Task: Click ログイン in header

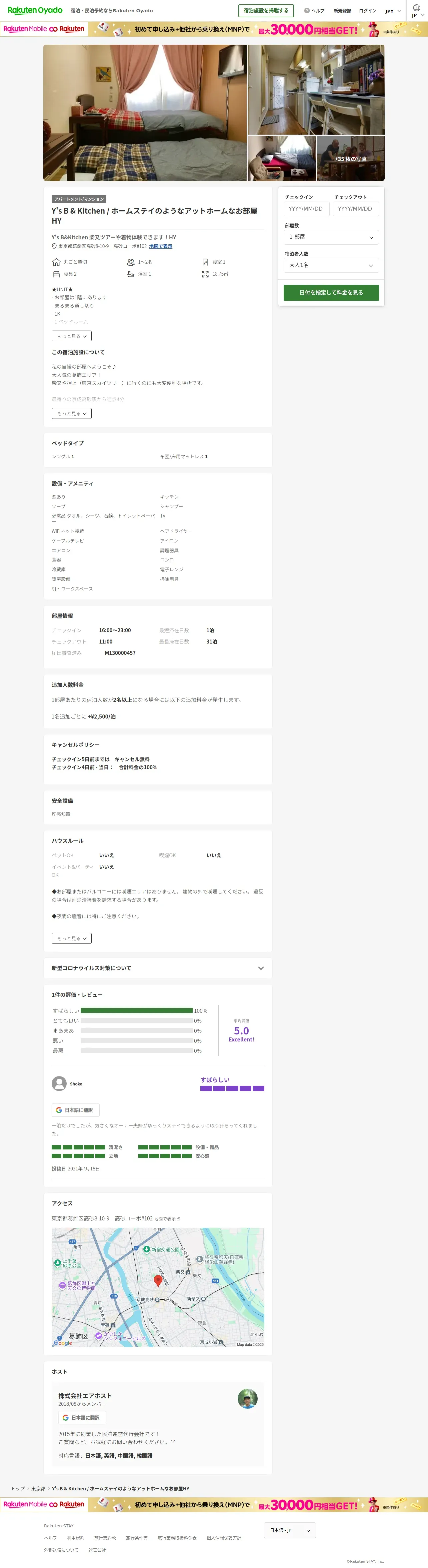Action: coord(368,11)
